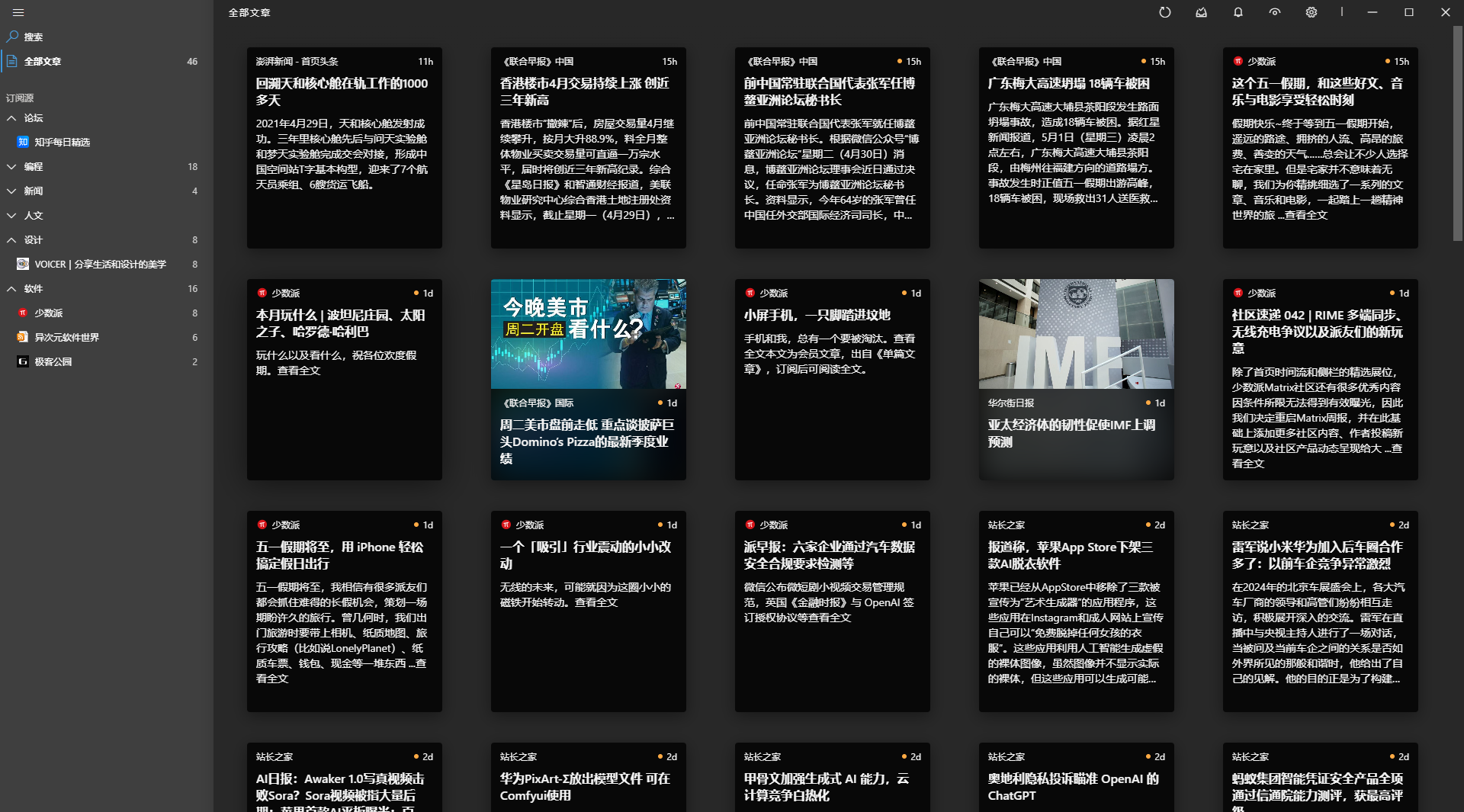Screen dimensions: 1464x812
Task: Click the 全部文章 document icon
Action: (x=12, y=61)
